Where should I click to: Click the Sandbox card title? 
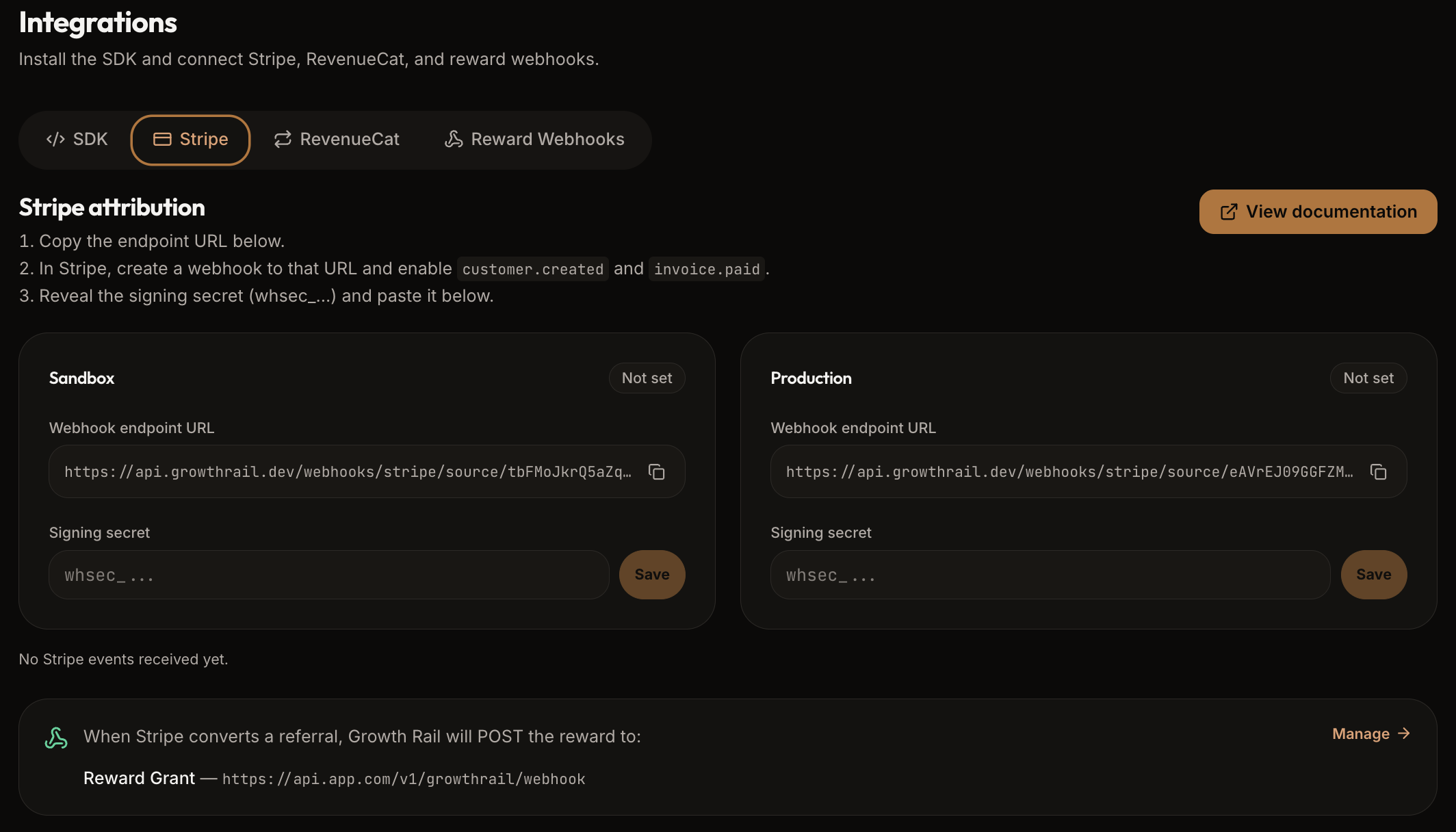(82, 378)
